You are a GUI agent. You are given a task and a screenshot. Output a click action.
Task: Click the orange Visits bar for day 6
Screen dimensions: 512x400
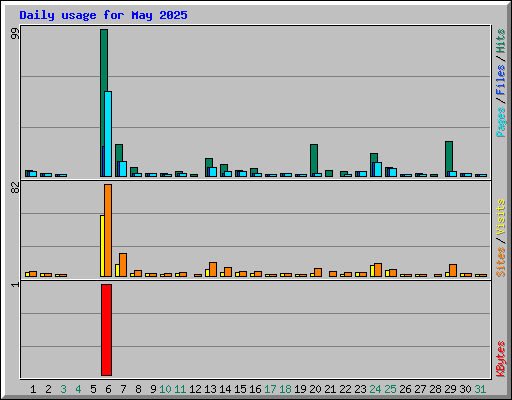[x=108, y=230]
